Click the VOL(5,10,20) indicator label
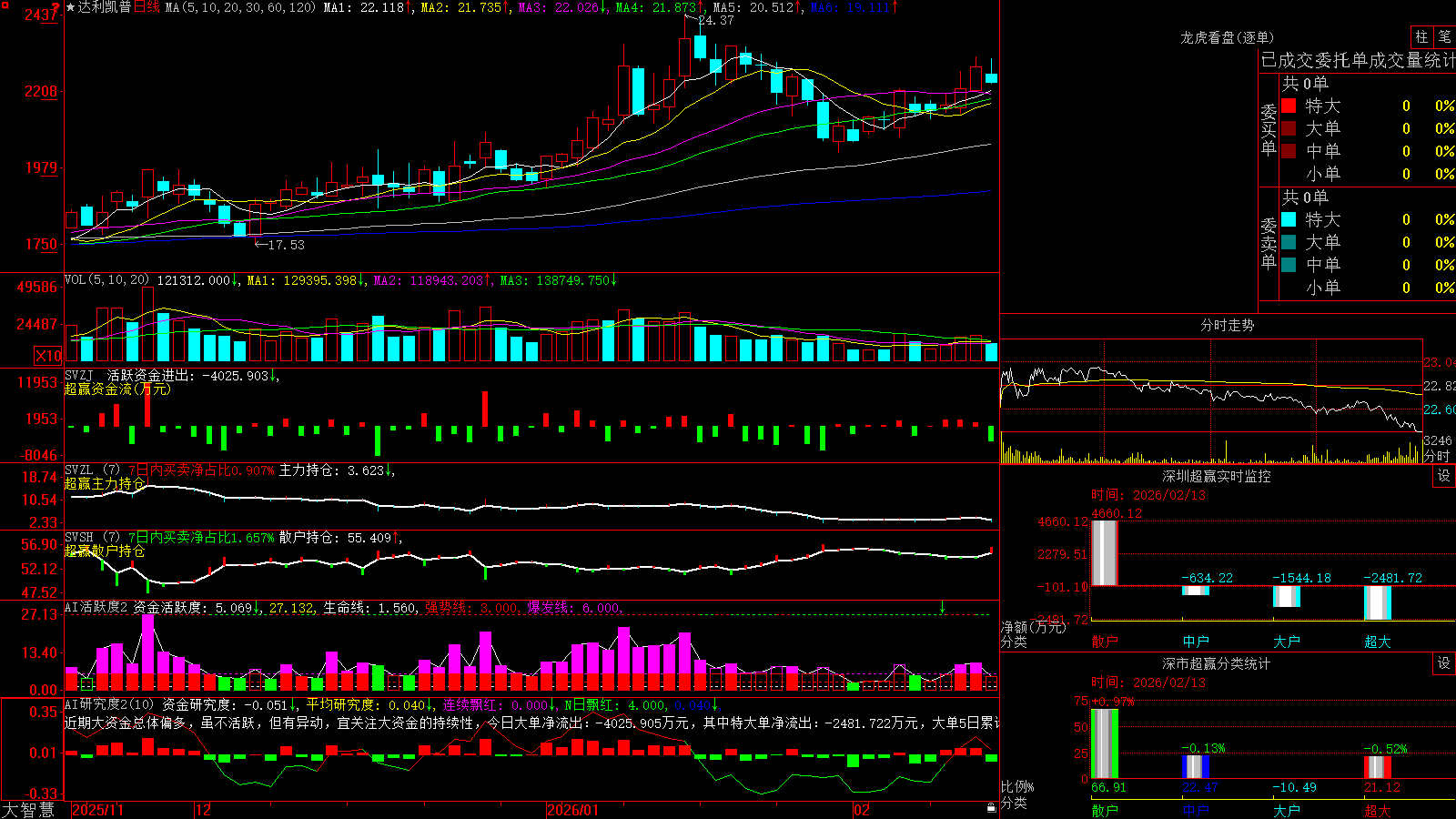Image resolution: width=1456 pixels, height=819 pixels. [x=106, y=280]
